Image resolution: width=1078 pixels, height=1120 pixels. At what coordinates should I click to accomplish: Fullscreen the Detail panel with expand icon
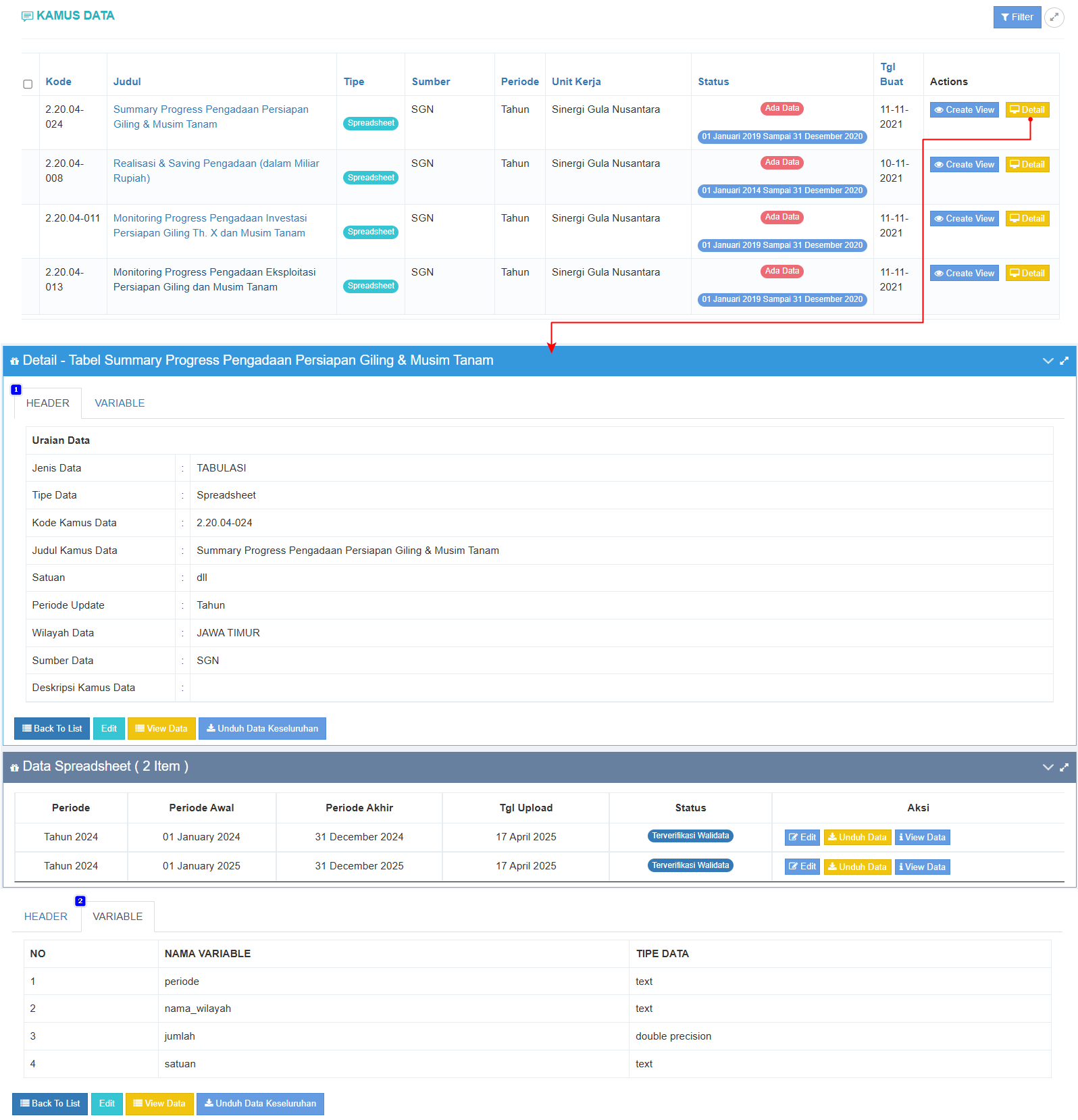[1064, 361]
